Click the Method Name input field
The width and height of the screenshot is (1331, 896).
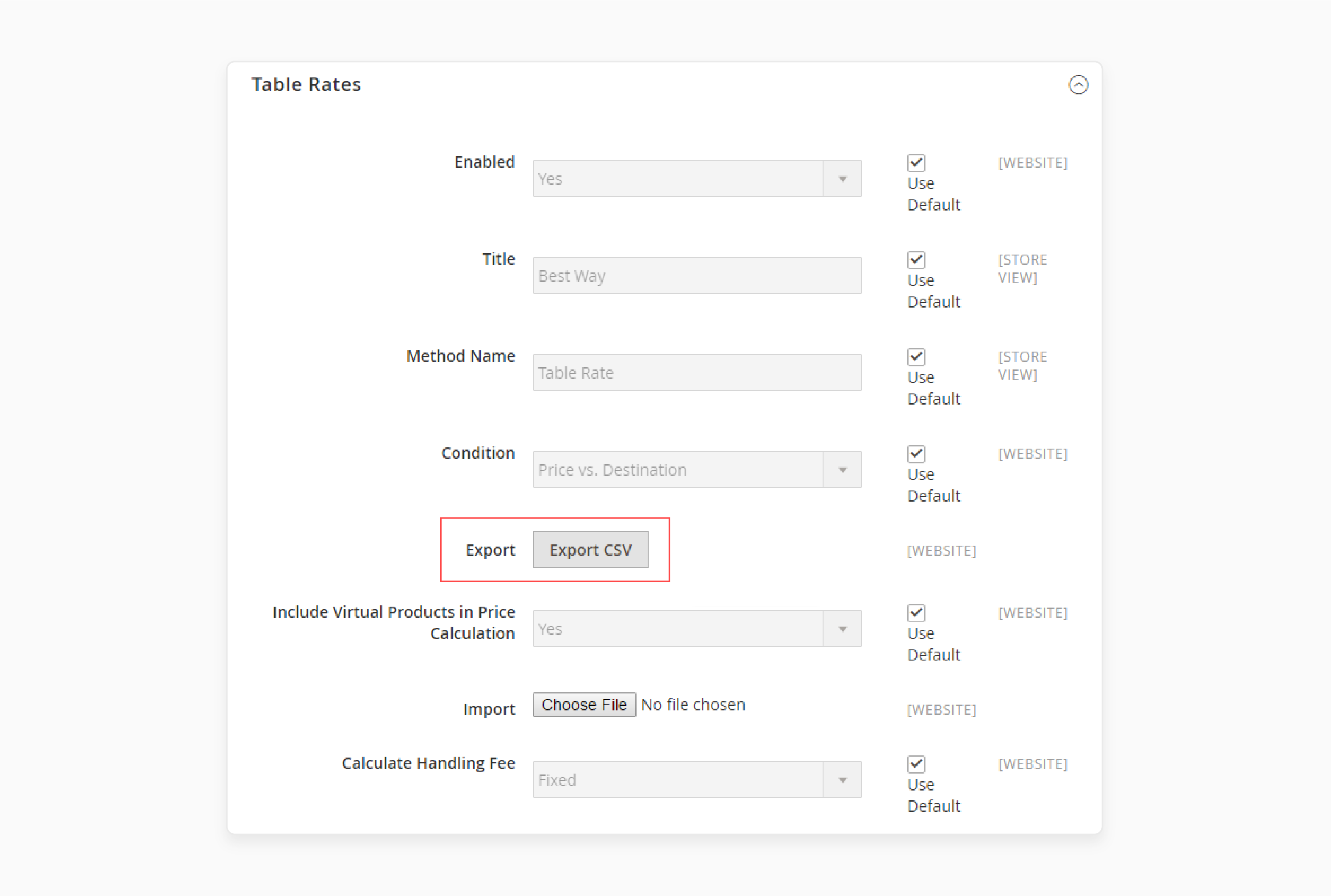tap(697, 373)
